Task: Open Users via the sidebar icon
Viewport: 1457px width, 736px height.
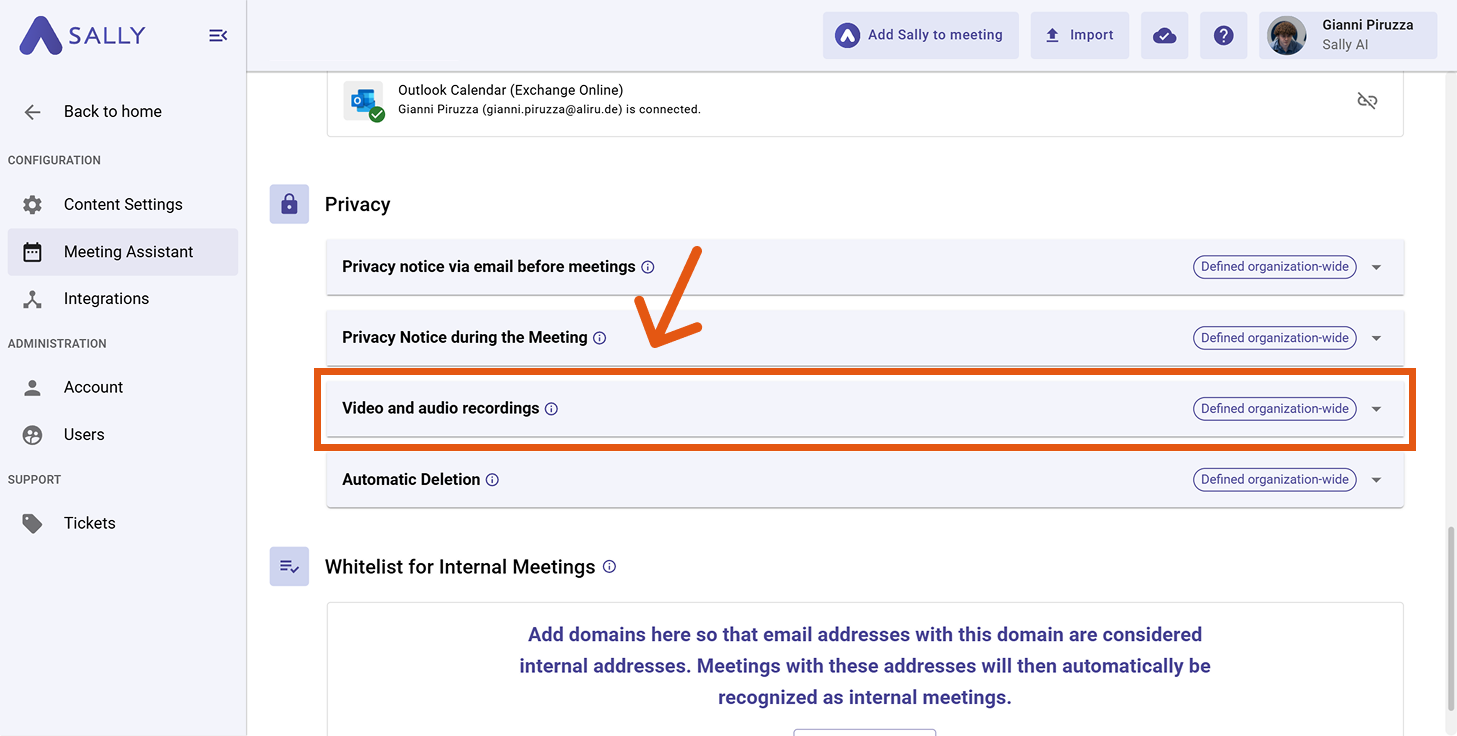Action: 31,434
